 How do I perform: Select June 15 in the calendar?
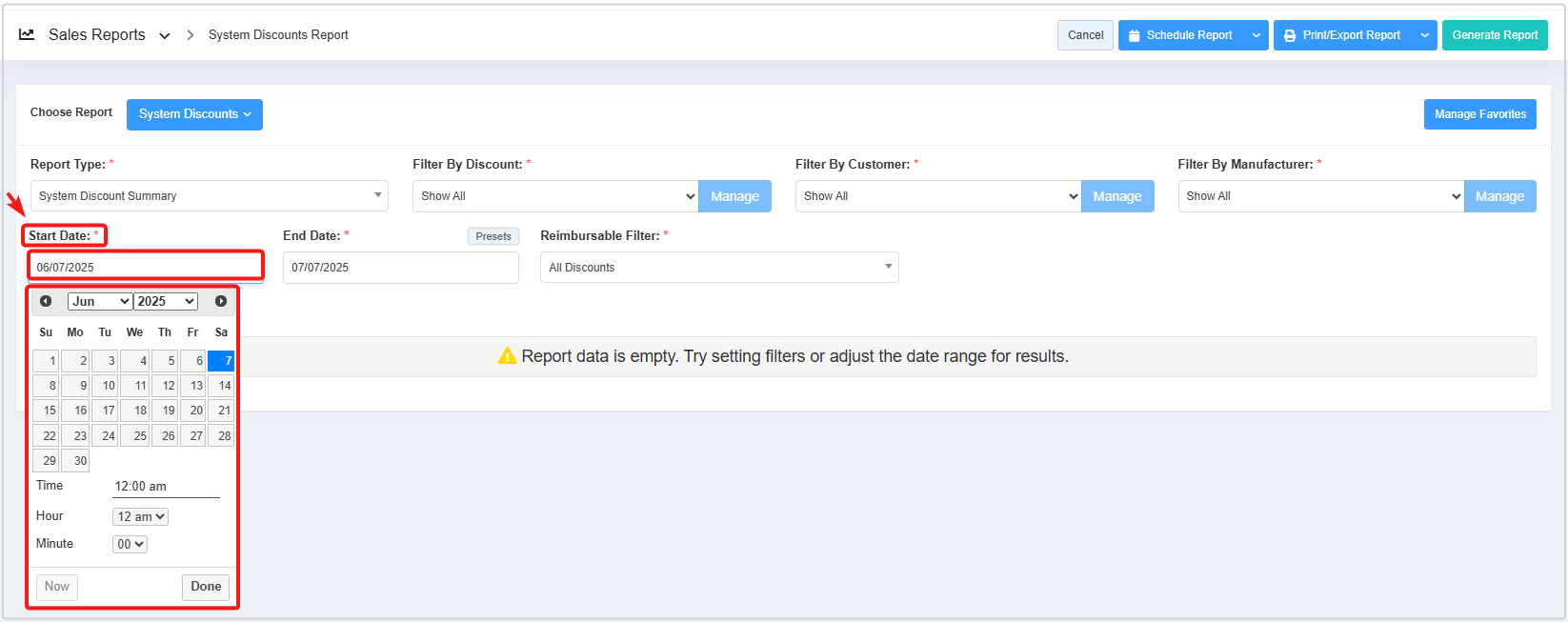tap(46, 411)
